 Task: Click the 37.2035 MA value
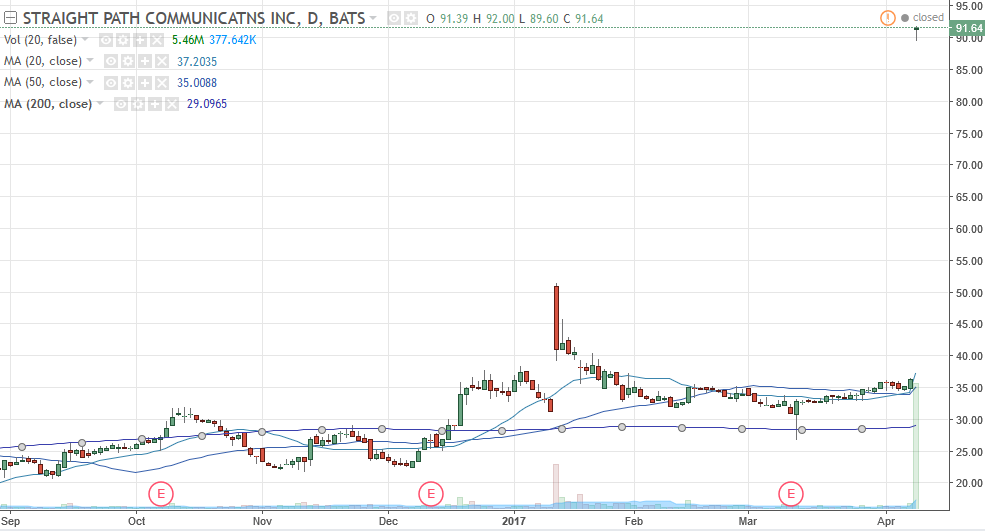[197, 62]
